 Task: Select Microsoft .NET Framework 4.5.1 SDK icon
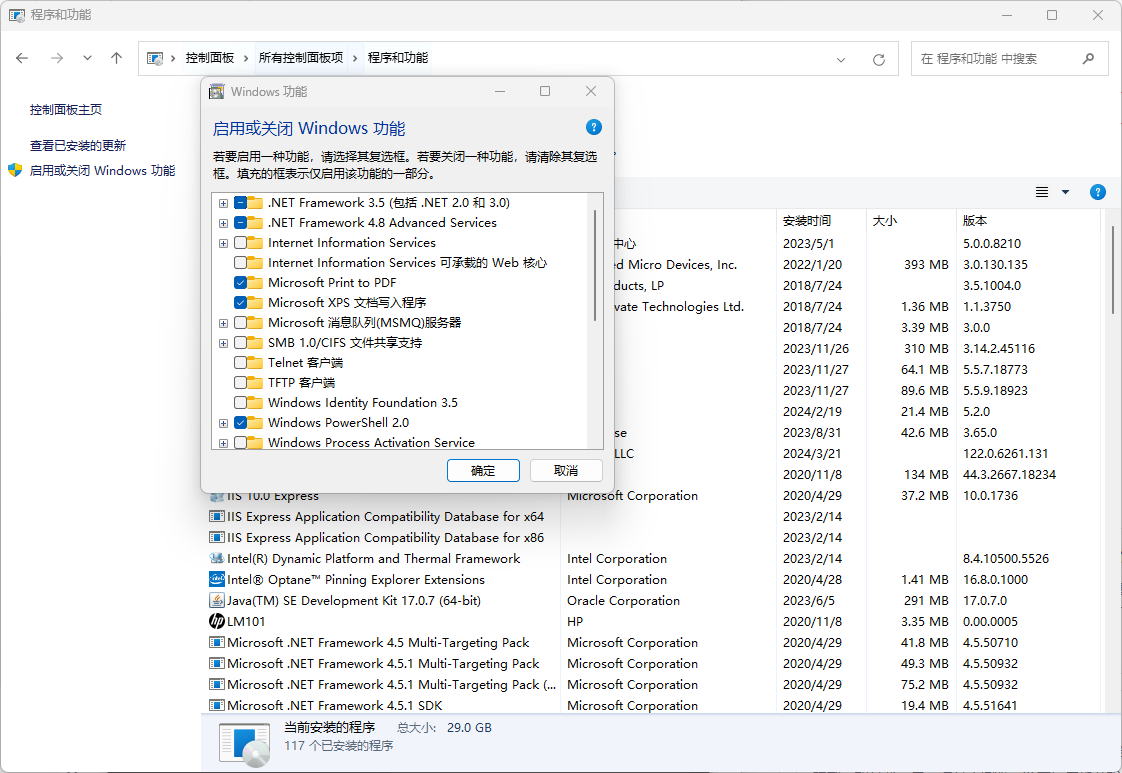point(217,706)
